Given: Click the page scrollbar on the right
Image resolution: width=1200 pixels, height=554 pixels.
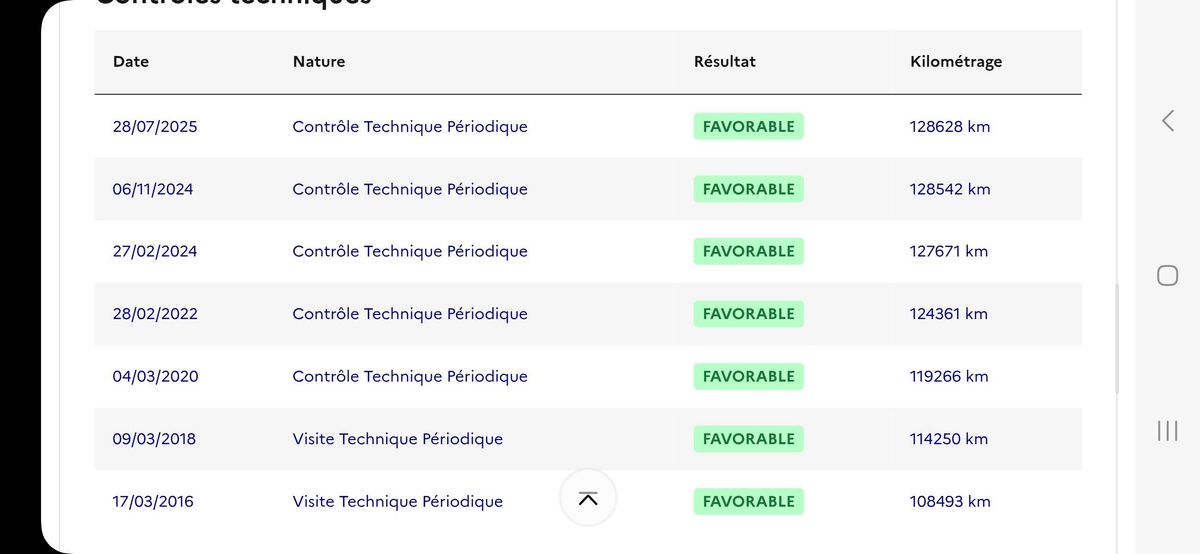Looking at the screenshot, I should (x=1117, y=340).
